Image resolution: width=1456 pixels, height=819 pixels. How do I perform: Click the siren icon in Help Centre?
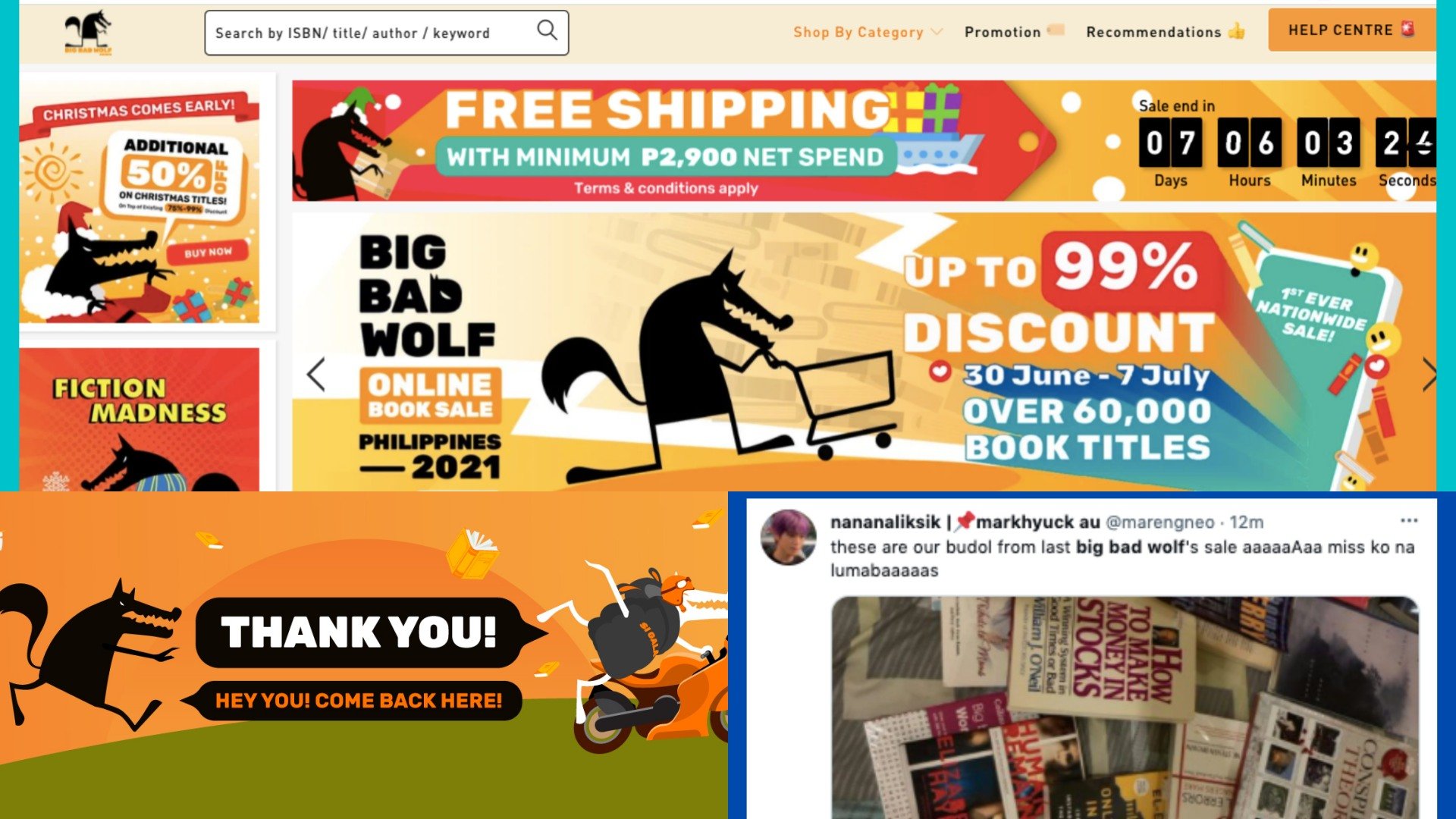click(x=1408, y=30)
